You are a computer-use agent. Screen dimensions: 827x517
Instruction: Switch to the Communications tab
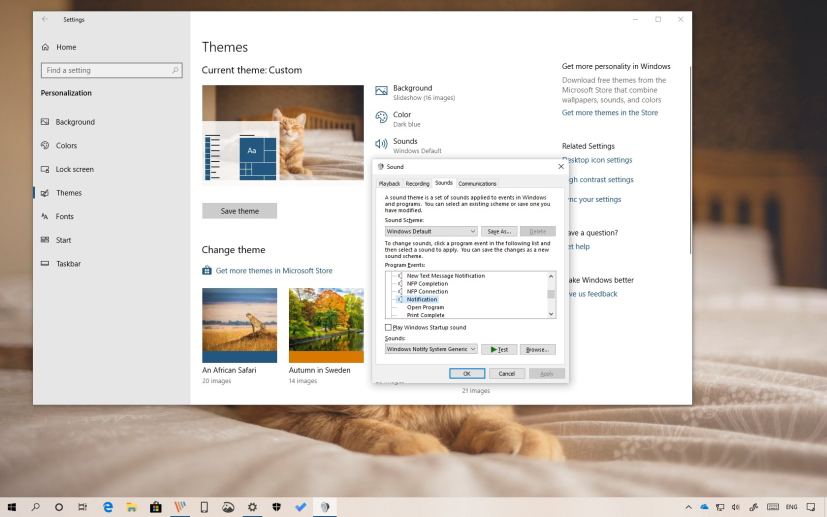pyautogui.click(x=477, y=184)
